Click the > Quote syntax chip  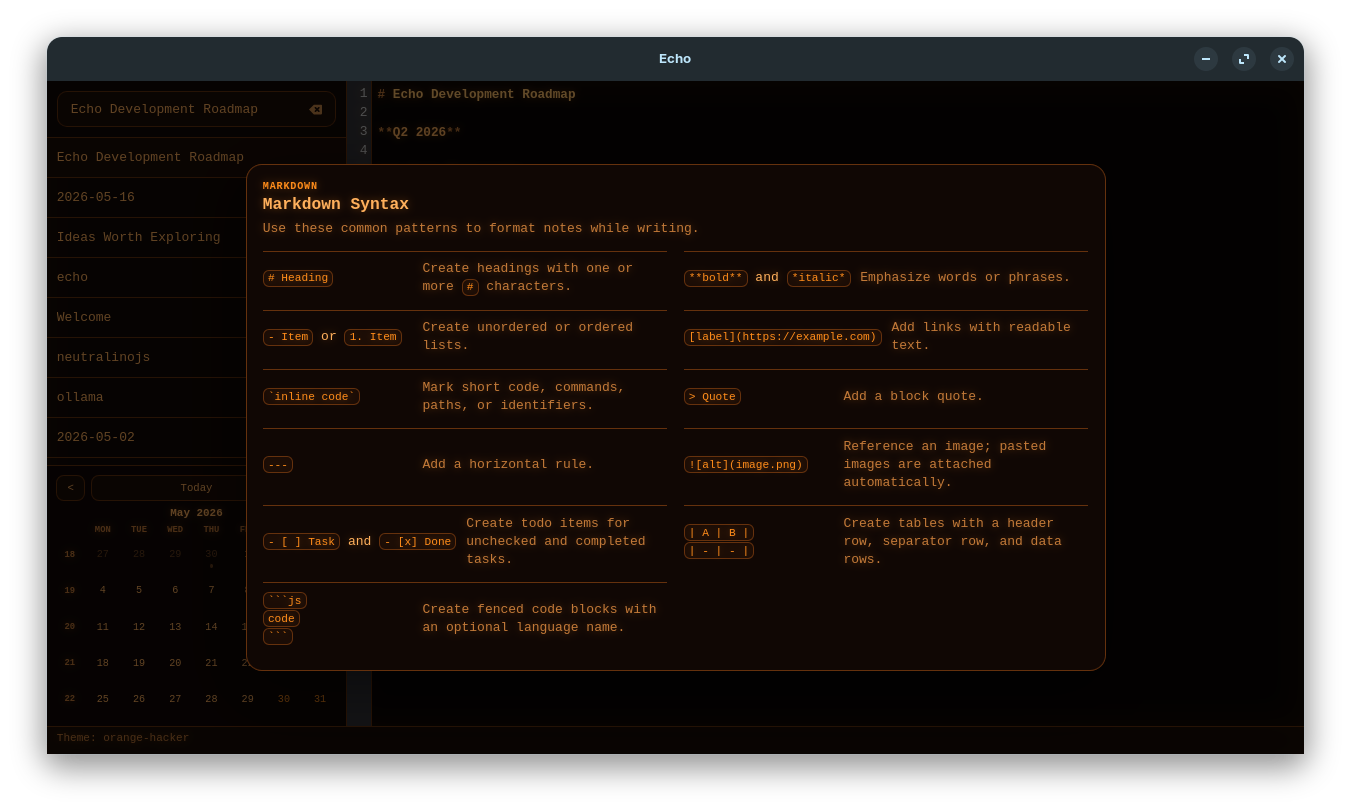tap(712, 397)
